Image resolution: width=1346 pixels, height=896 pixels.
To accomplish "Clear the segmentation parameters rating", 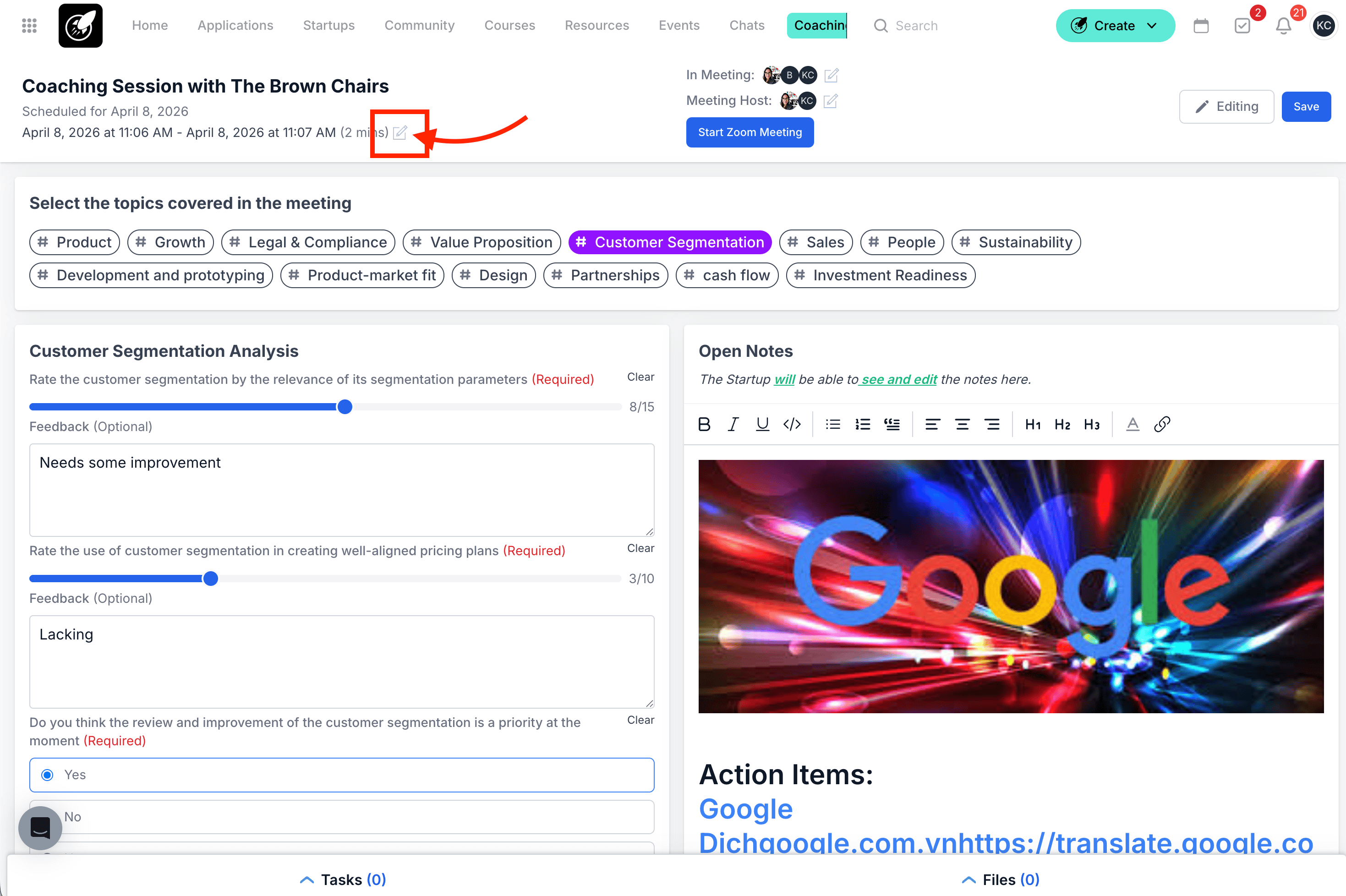I will click(640, 377).
